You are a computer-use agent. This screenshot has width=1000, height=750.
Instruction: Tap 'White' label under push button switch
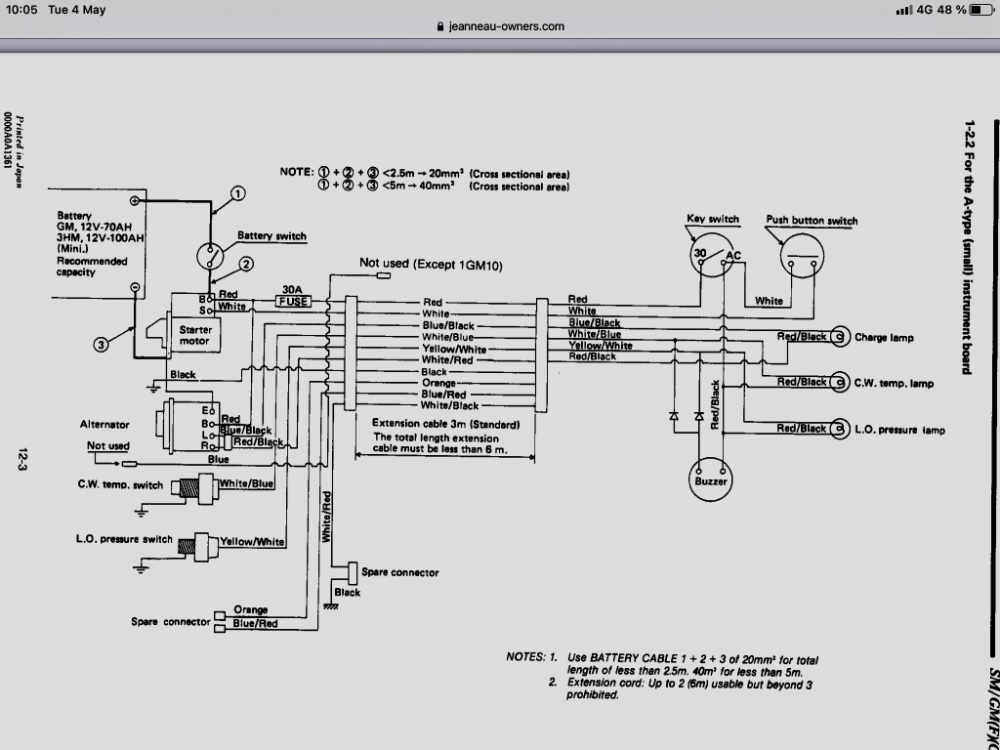pyautogui.click(x=768, y=300)
